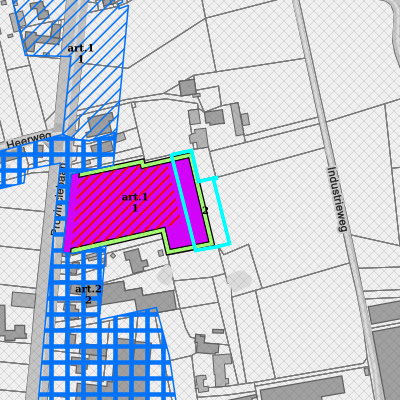
Task: Click the number 2 label beside the cyan parcel
Action: coord(205,210)
